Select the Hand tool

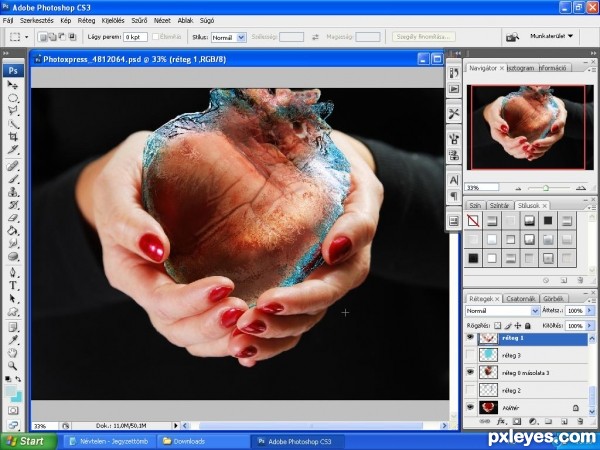coord(13,353)
